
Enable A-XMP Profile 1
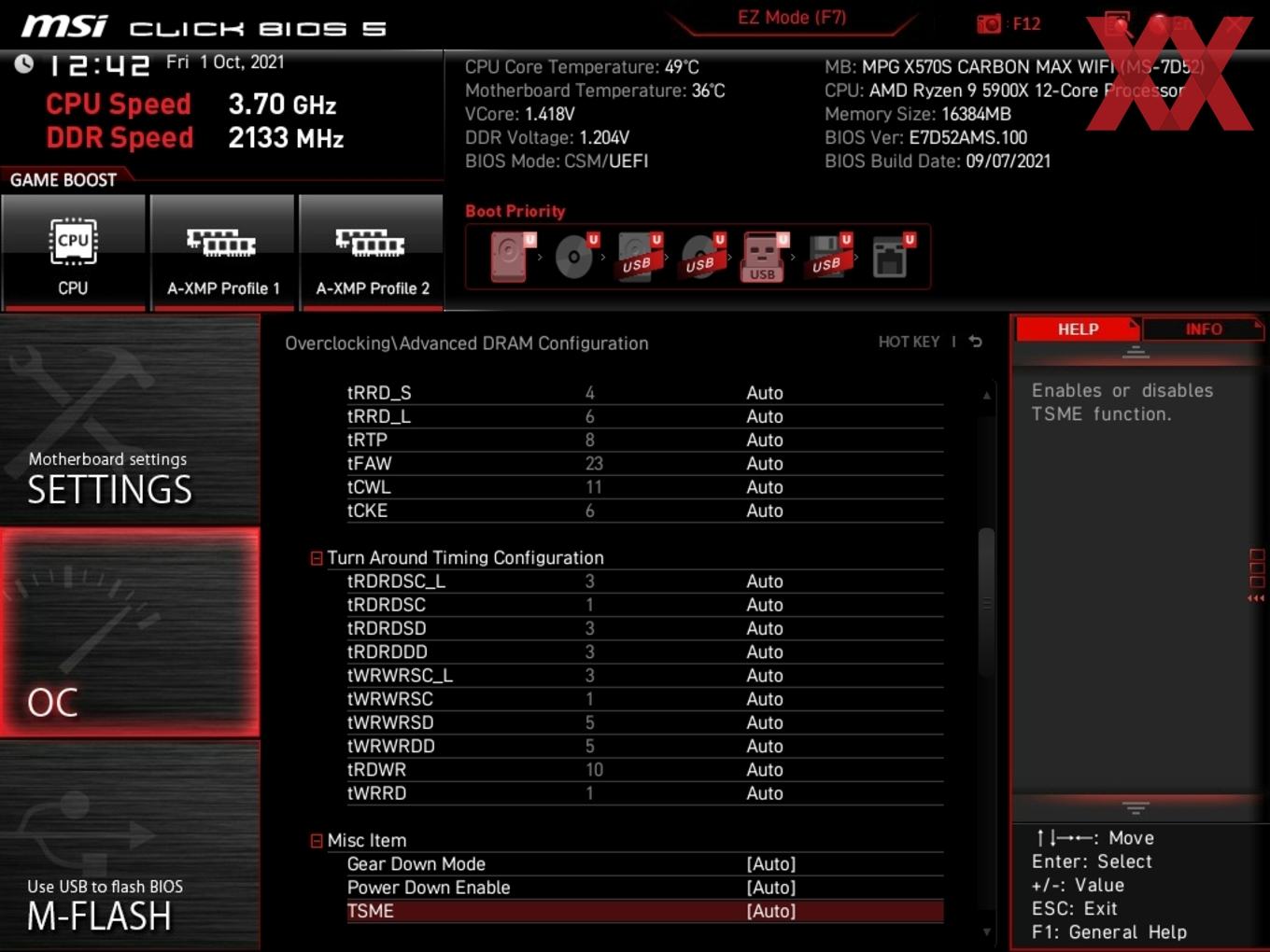[x=222, y=252]
